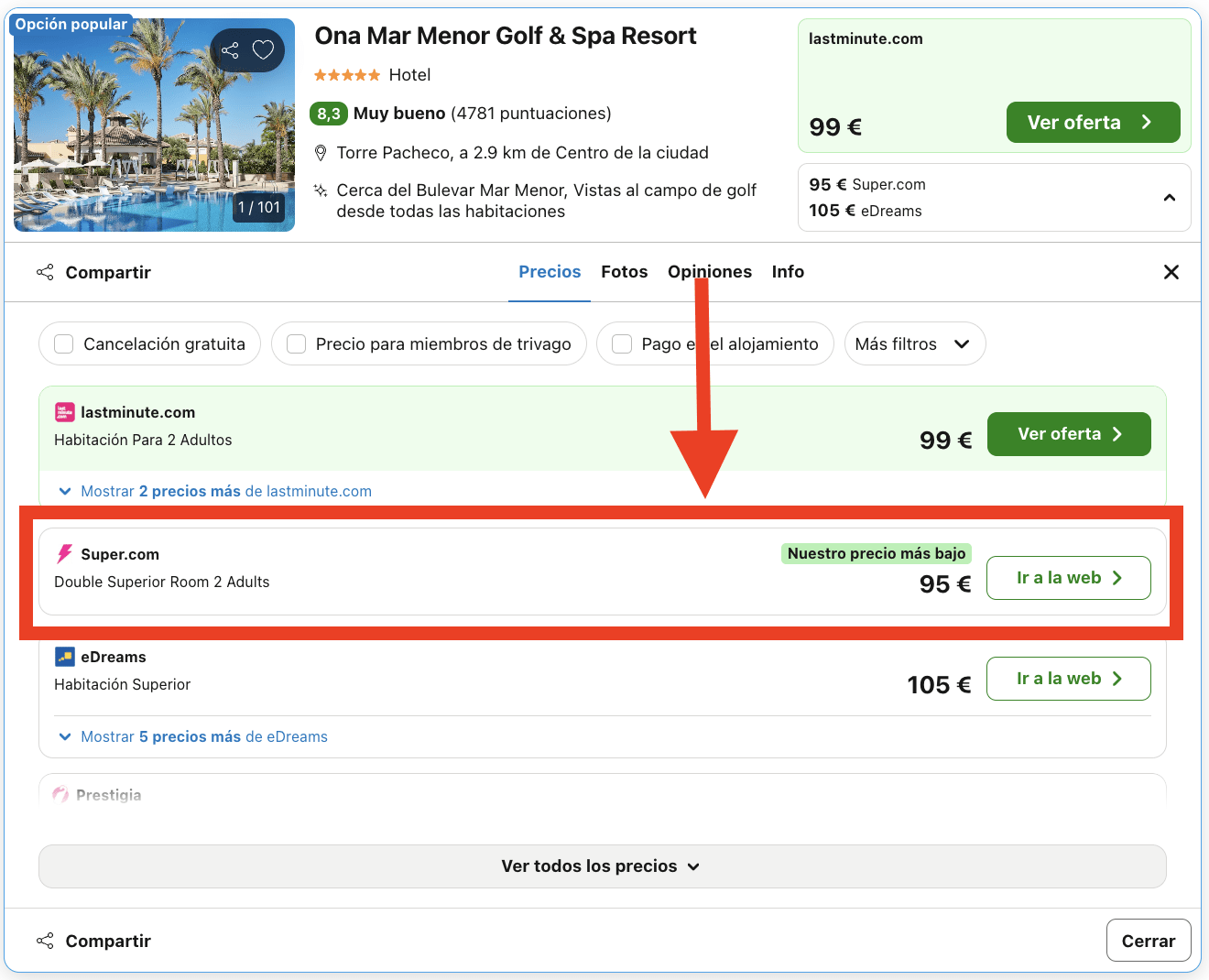
Task: Click the 1 / 101 photo counter
Action: (x=259, y=207)
